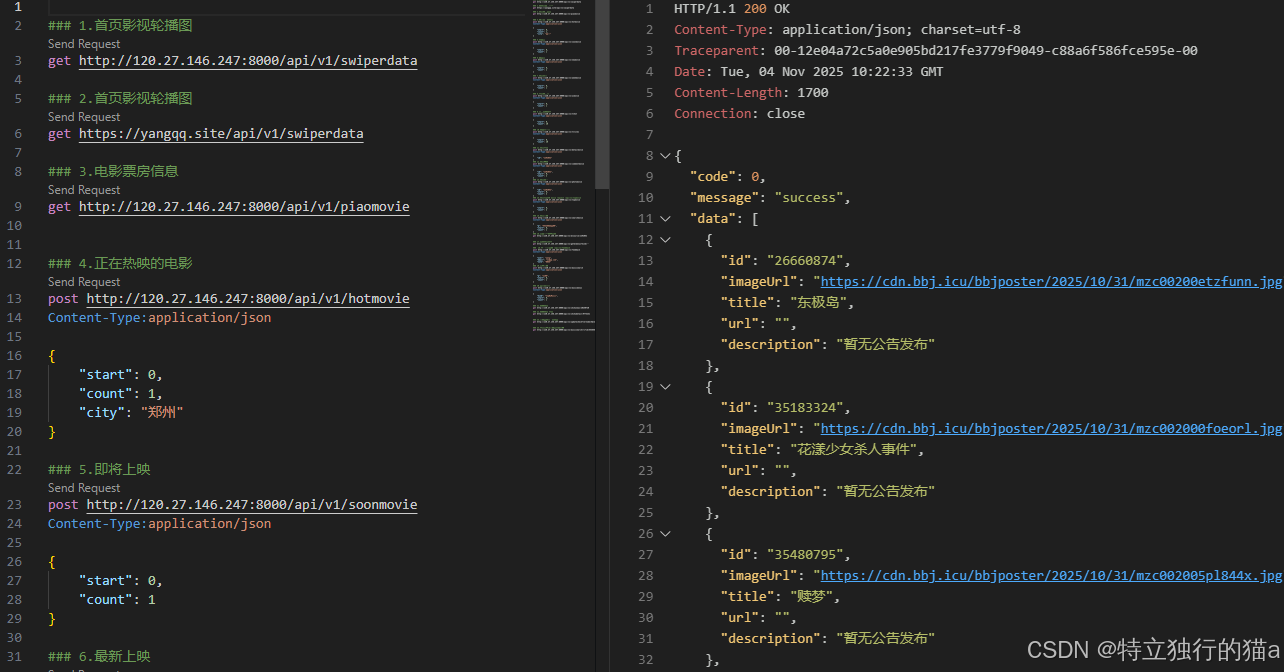Click the "description" on response line 17

pyautogui.click(x=828, y=345)
